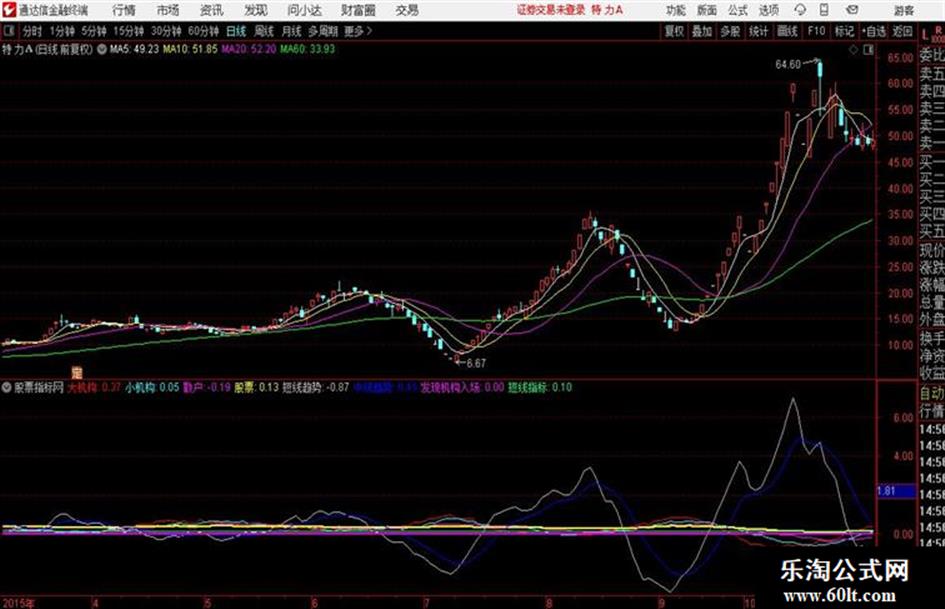
Task: Switch to the 分时 period tab
Action: click(x=33, y=31)
